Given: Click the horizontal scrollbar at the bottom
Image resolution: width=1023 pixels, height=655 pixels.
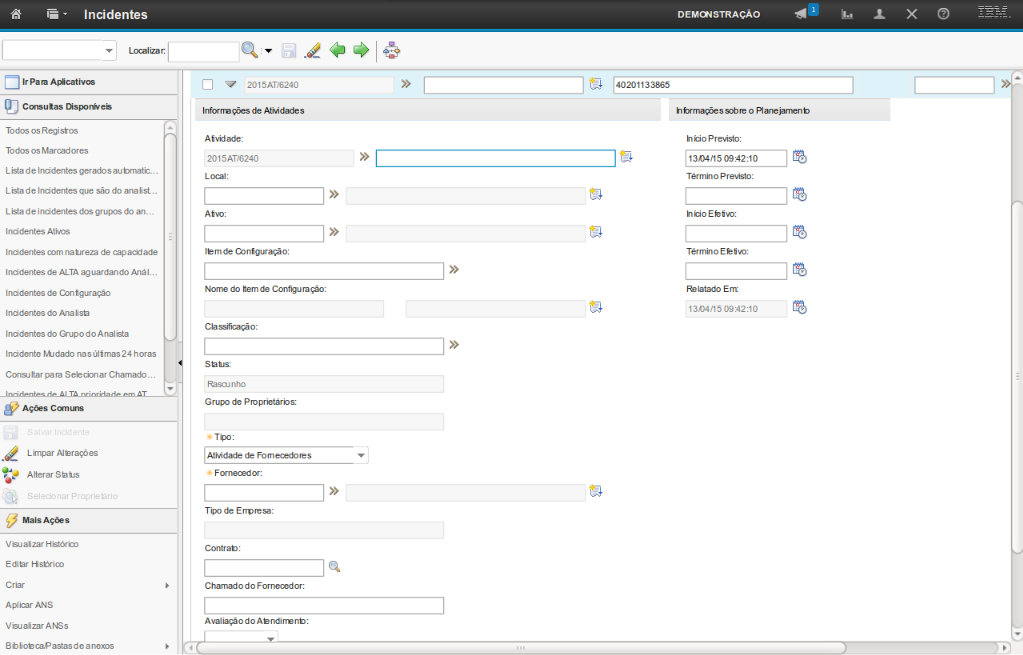Looking at the screenshot, I should click(x=518, y=647).
